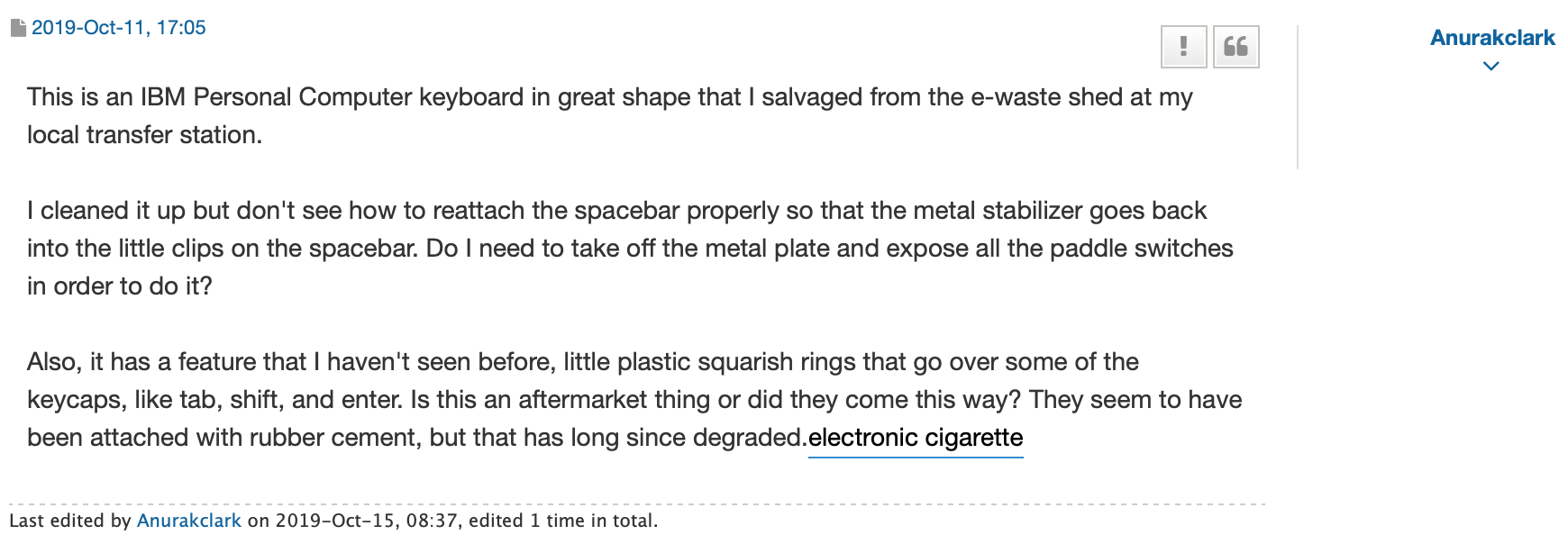Click the Anurakclark link in the edit notice

point(187,521)
